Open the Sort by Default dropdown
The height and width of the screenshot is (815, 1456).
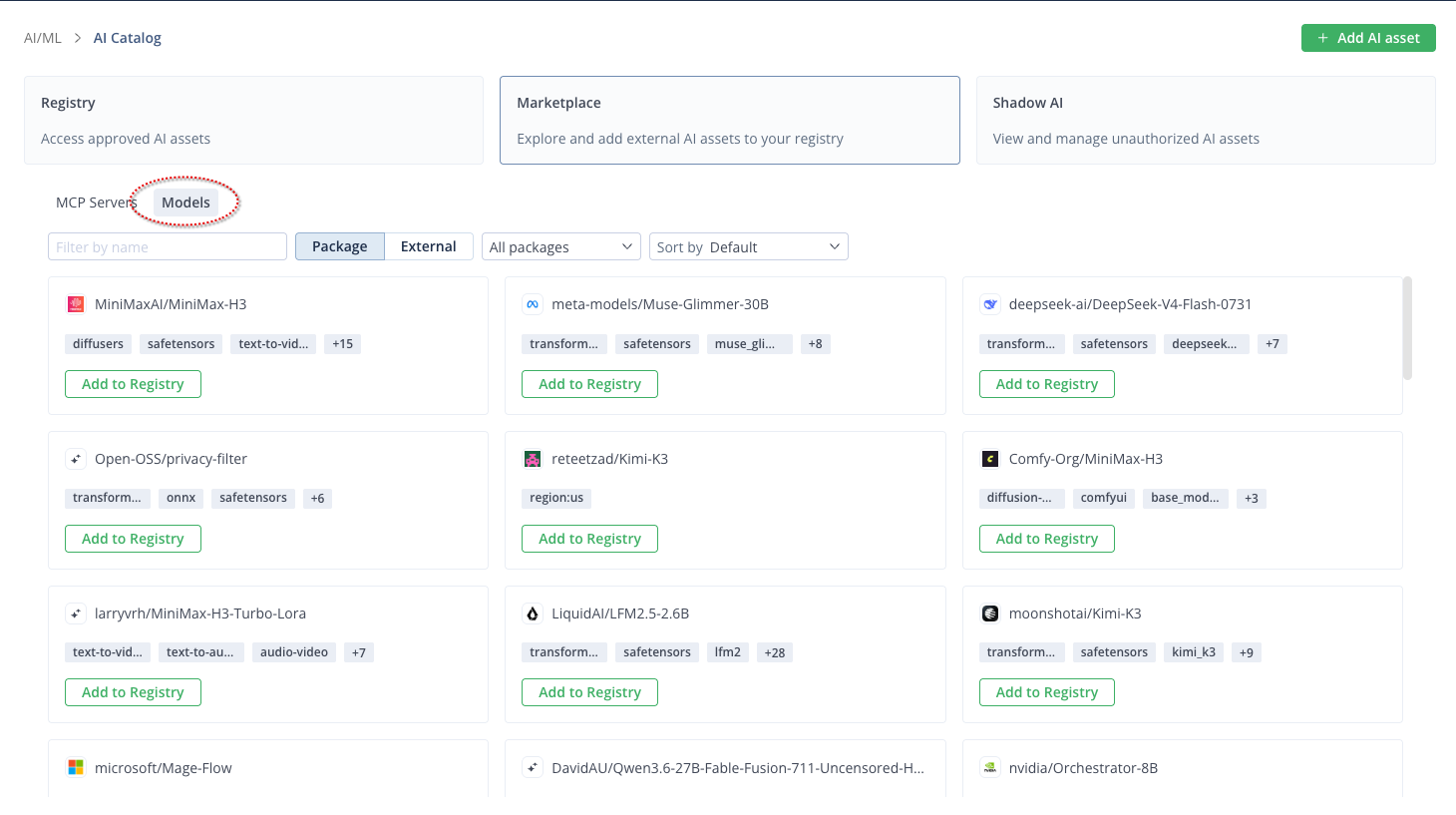point(749,246)
